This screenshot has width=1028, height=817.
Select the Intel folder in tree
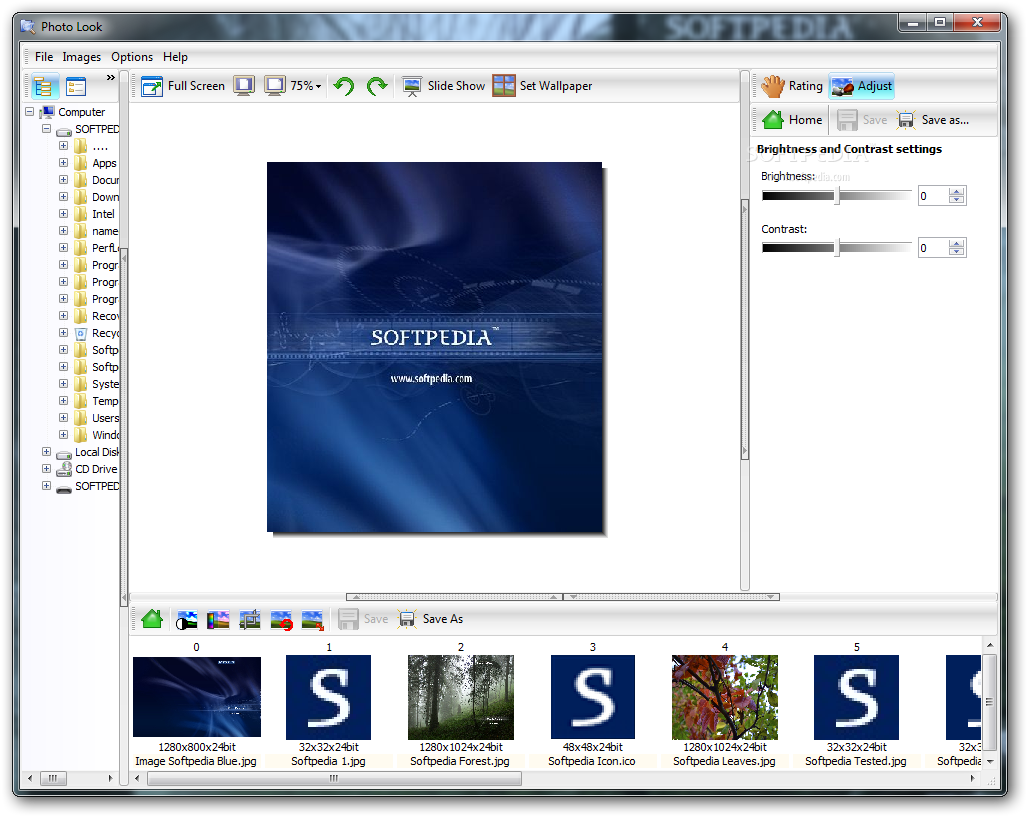pyautogui.click(x=103, y=214)
